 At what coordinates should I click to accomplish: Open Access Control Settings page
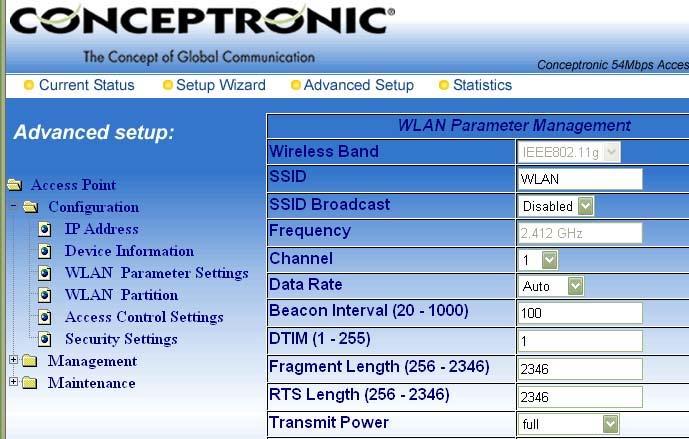(x=144, y=317)
